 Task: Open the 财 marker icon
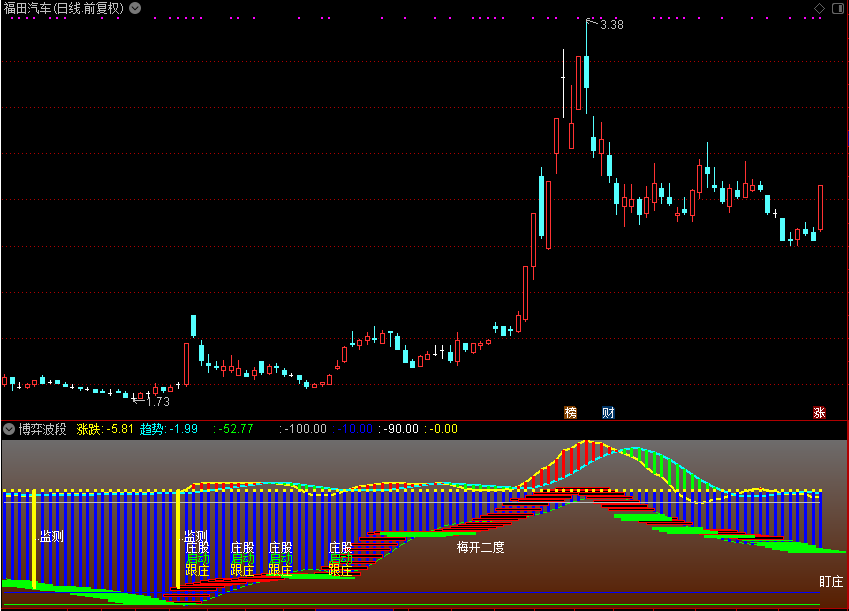pos(608,412)
